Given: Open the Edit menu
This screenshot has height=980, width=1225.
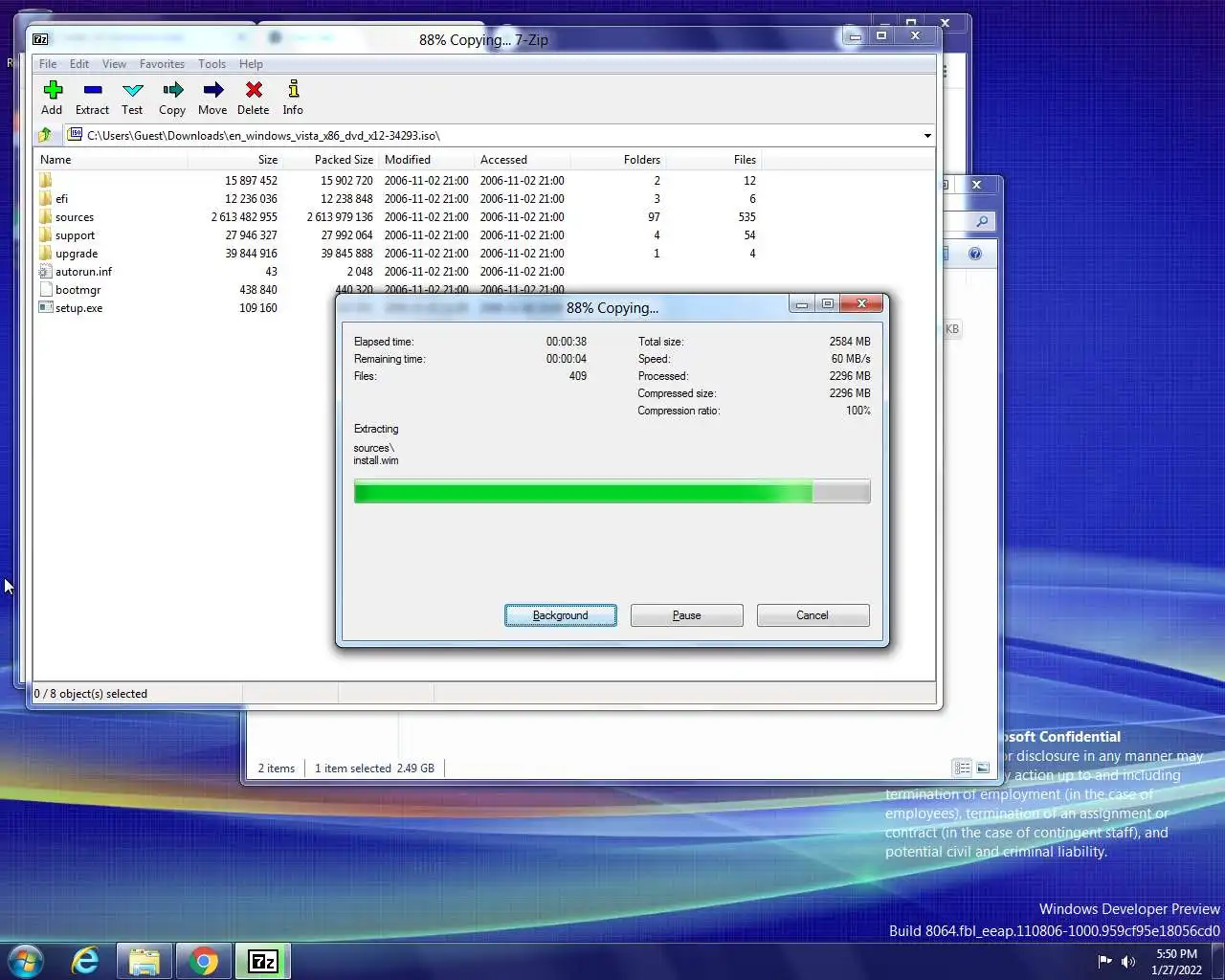Looking at the screenshot, I should (x=79, y=64).
